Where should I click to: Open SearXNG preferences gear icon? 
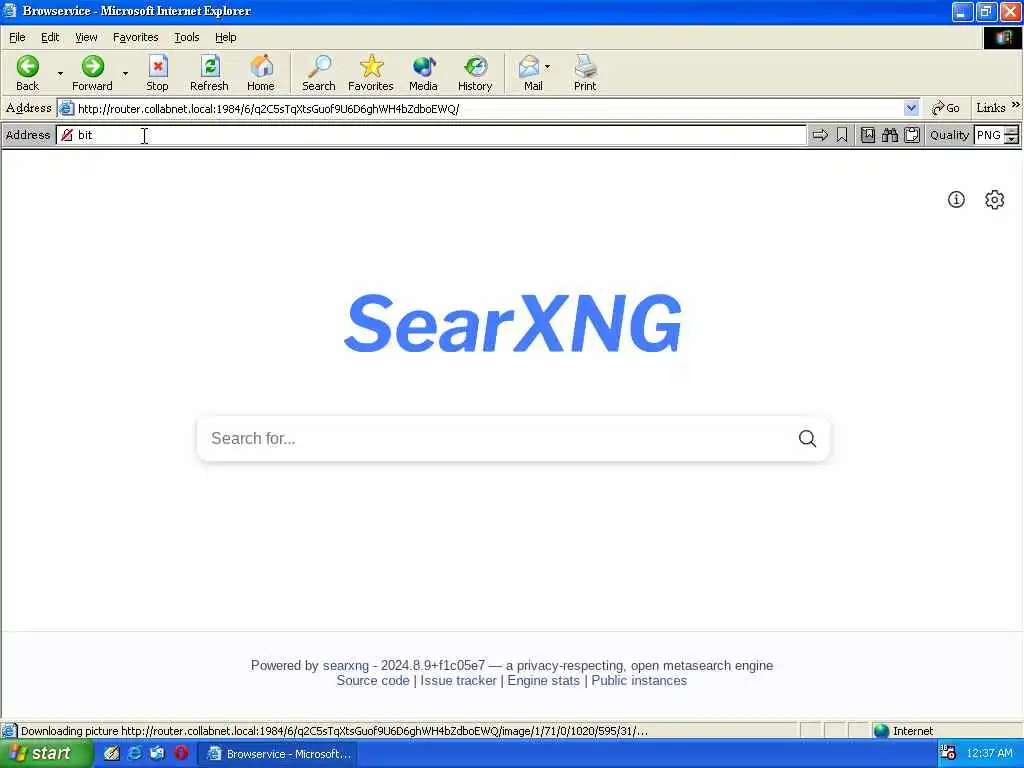pos(994,199)
